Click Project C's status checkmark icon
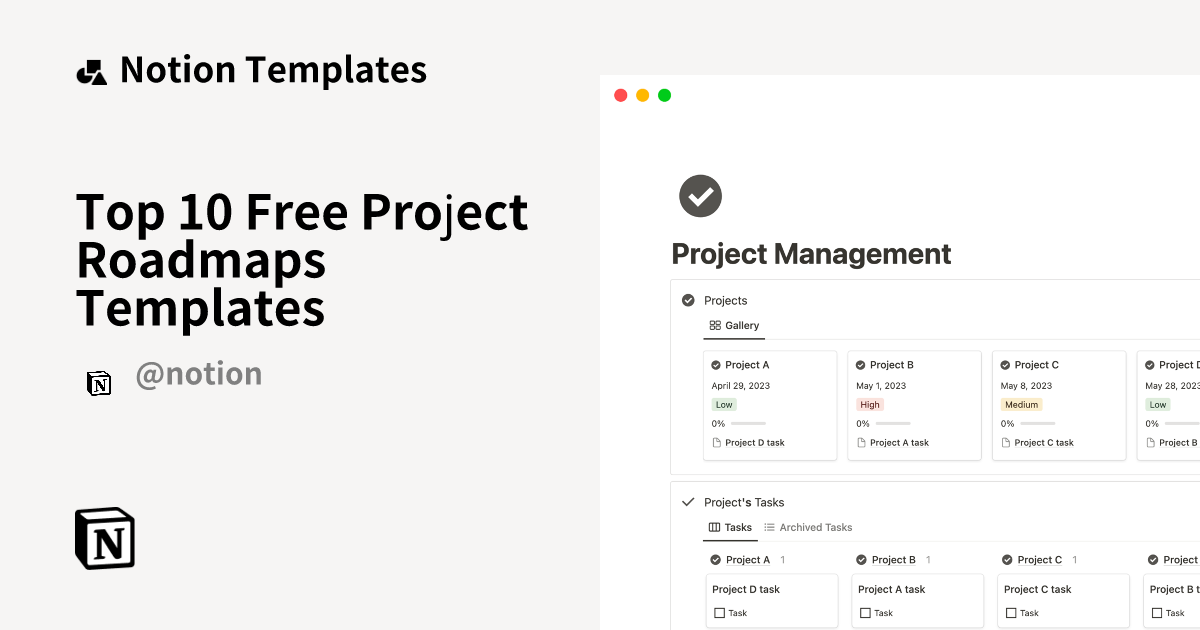Image resolution: width=1200 pixels, height=630 pixels. point(1003,364)
